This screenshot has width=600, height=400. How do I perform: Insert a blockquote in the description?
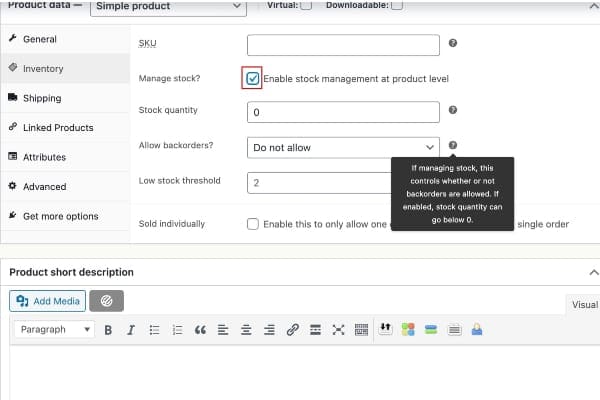tap(200, 329)
